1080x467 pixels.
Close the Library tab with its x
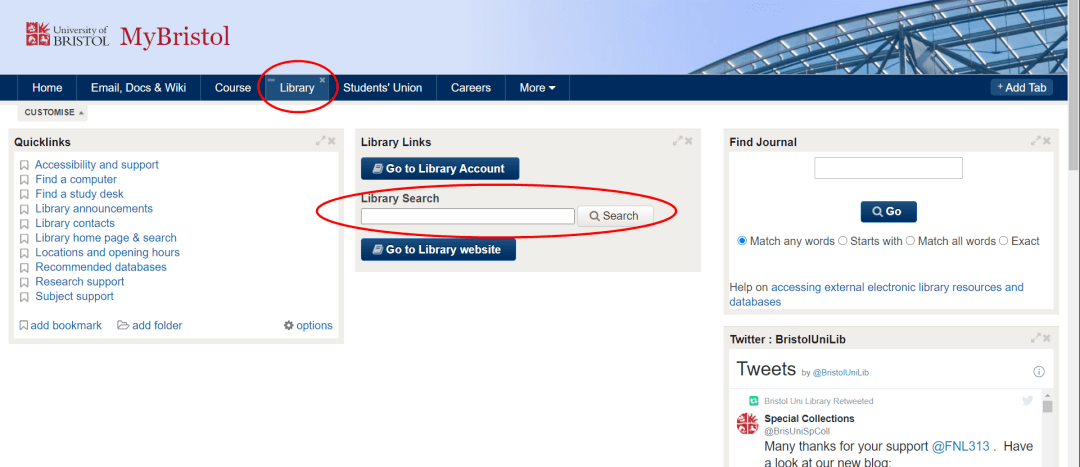coord(322,80)
